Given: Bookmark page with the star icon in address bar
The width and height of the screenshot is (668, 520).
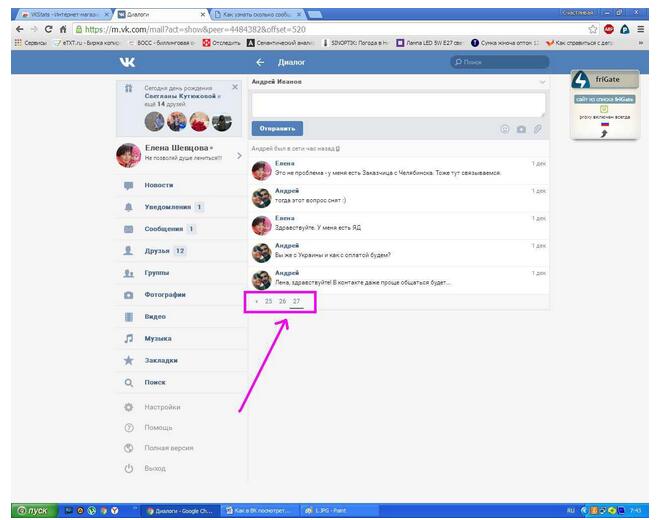Looking at the screenshot, I should [593, 30].
